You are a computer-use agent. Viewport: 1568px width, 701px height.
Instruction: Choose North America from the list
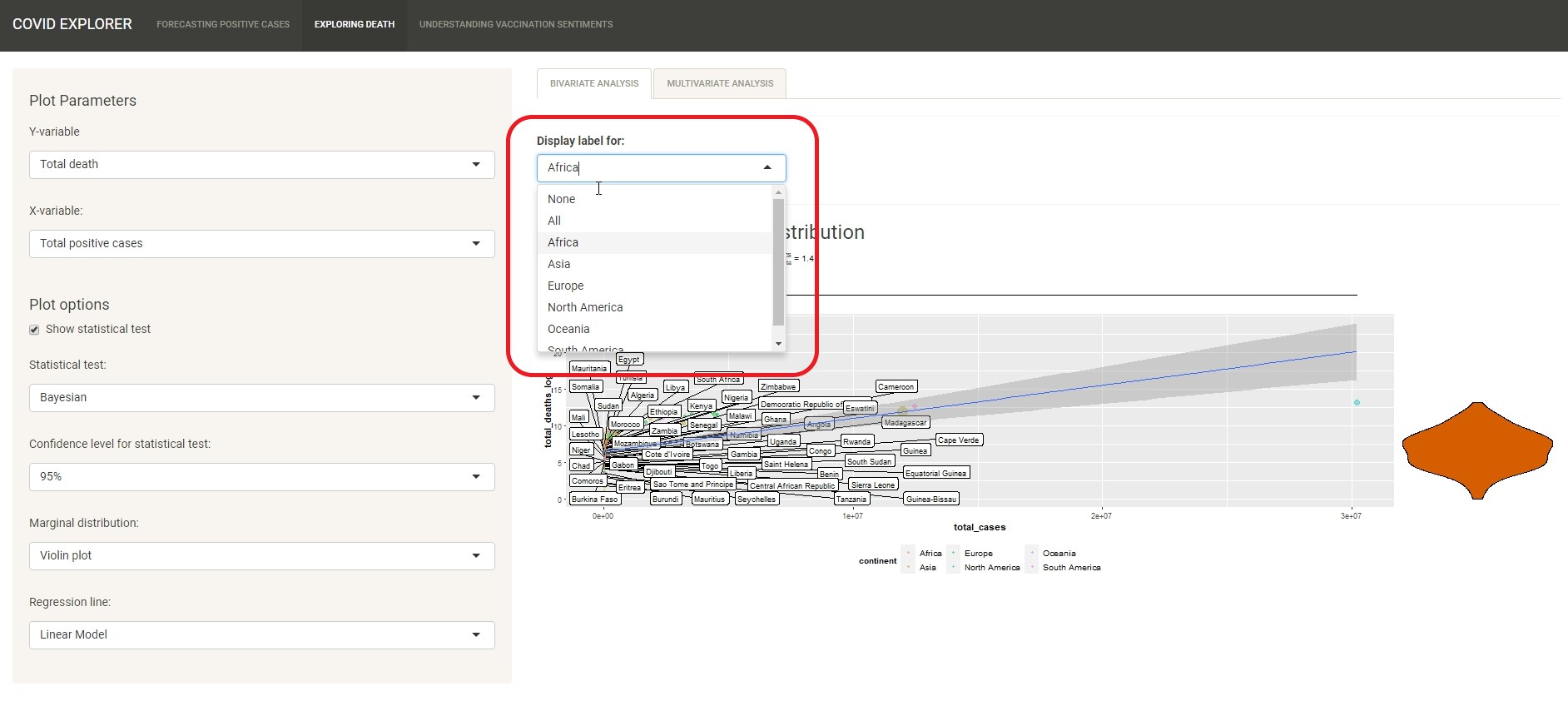click(585, 307)
